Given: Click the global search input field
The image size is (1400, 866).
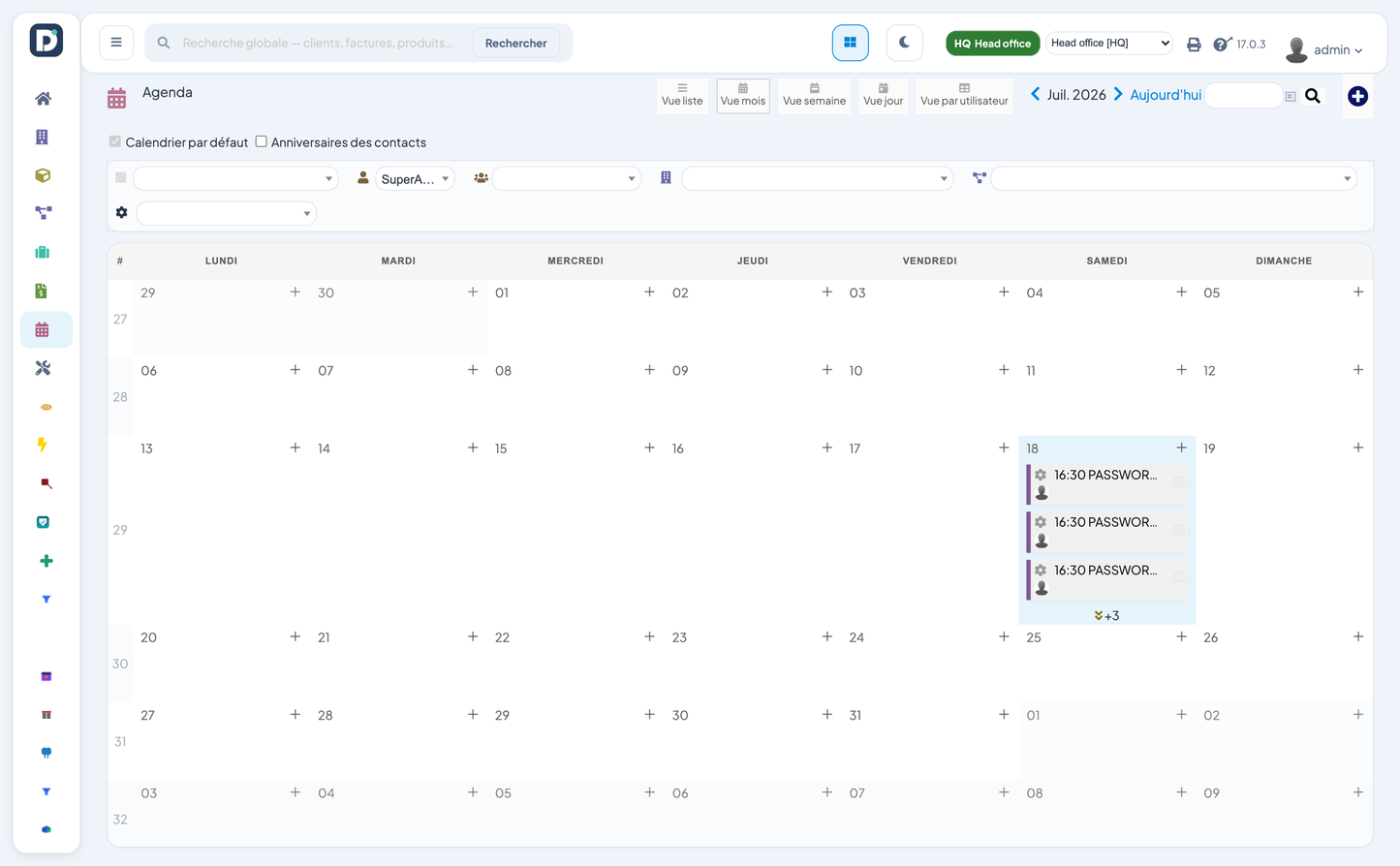Looking at the screenshot, I should (x=318, y=43).
